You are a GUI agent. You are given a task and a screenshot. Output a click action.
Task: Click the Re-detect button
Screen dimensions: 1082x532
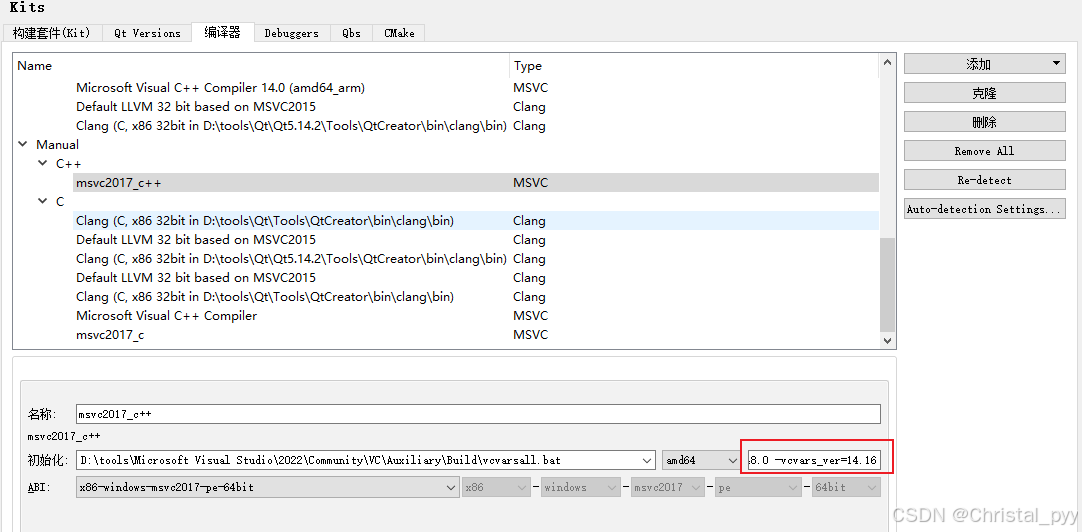click(x=984, y=180)
